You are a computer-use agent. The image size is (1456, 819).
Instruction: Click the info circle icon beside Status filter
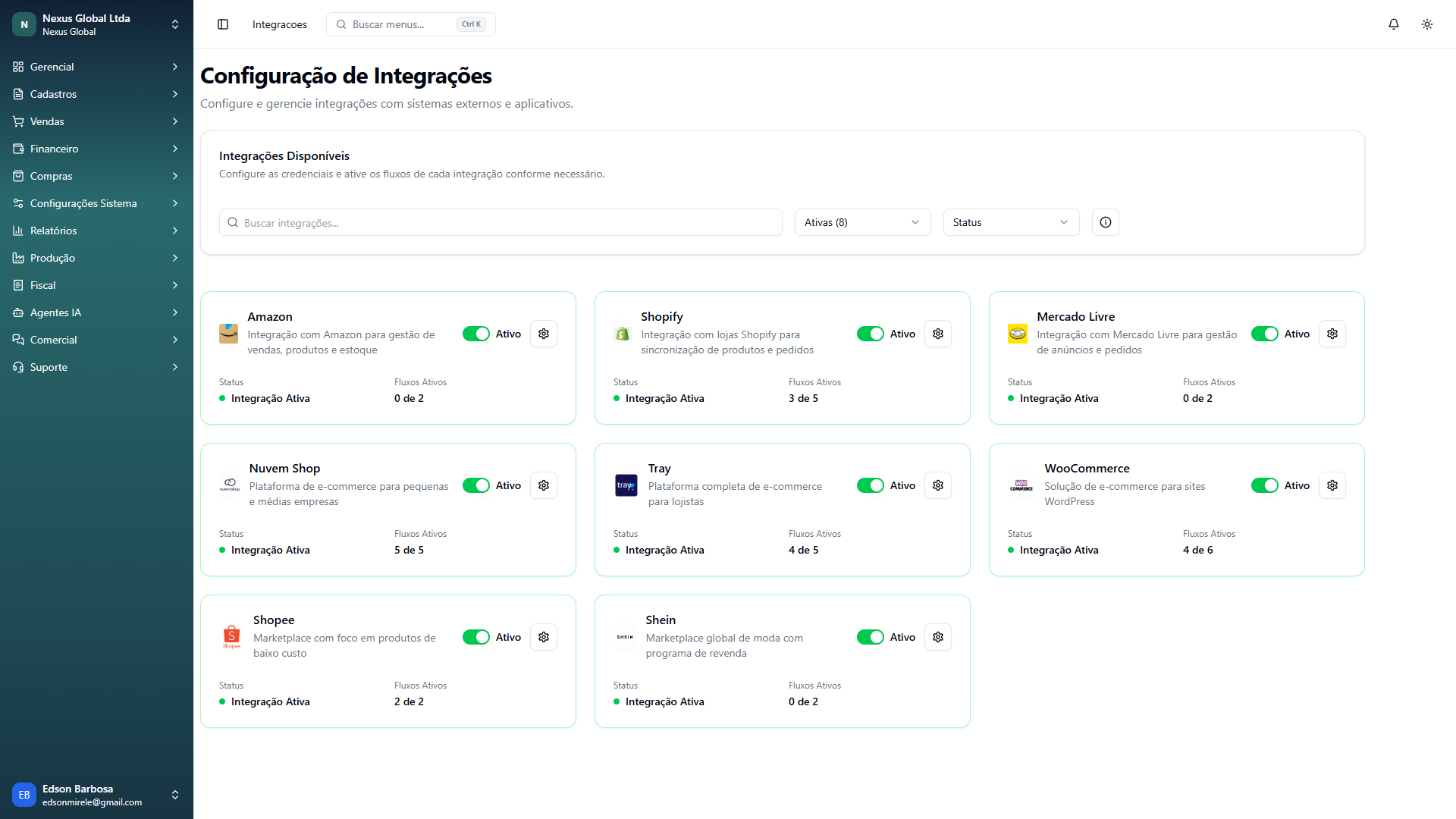1106,222
